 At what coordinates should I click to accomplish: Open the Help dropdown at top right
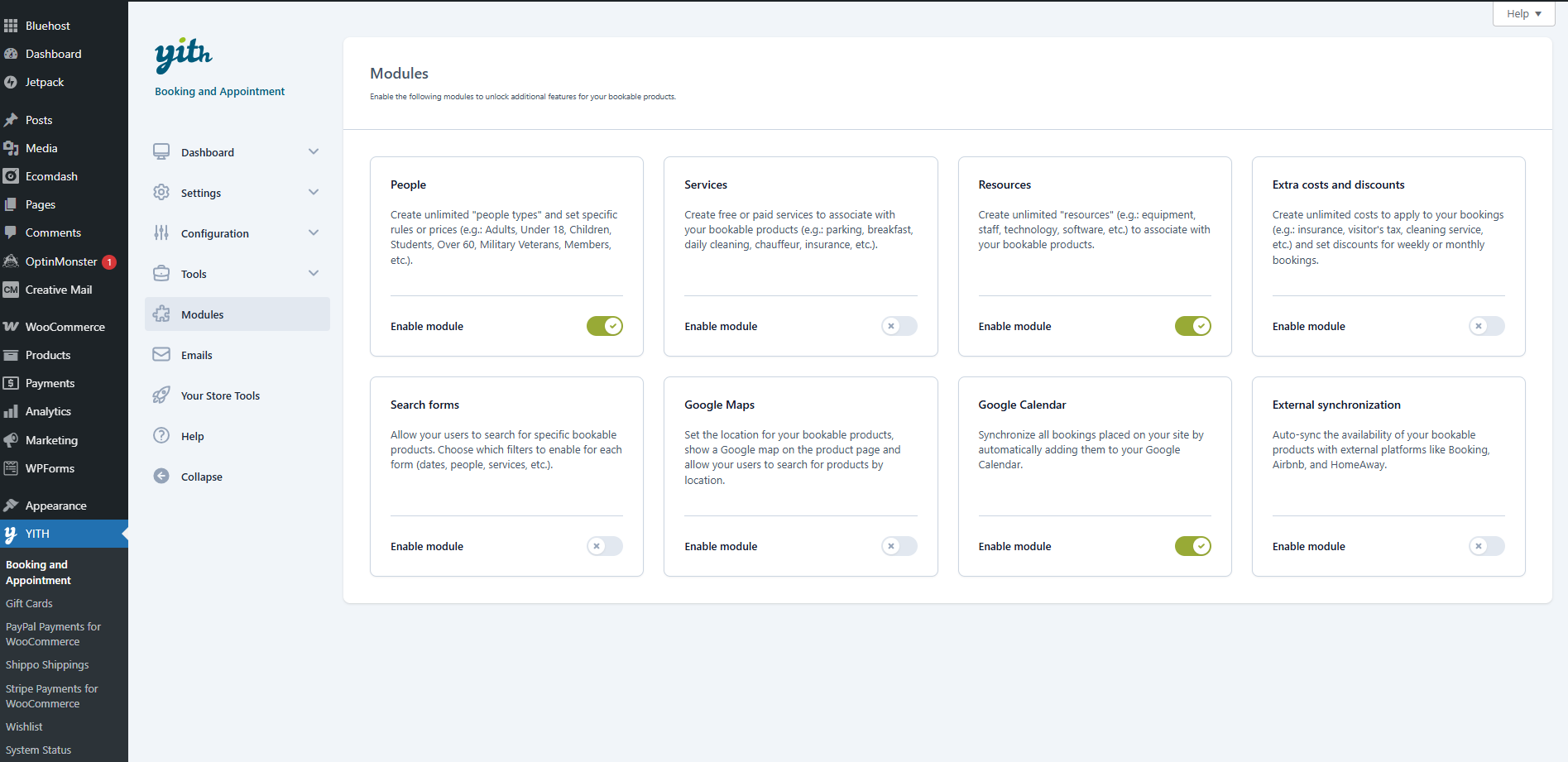1523,14
